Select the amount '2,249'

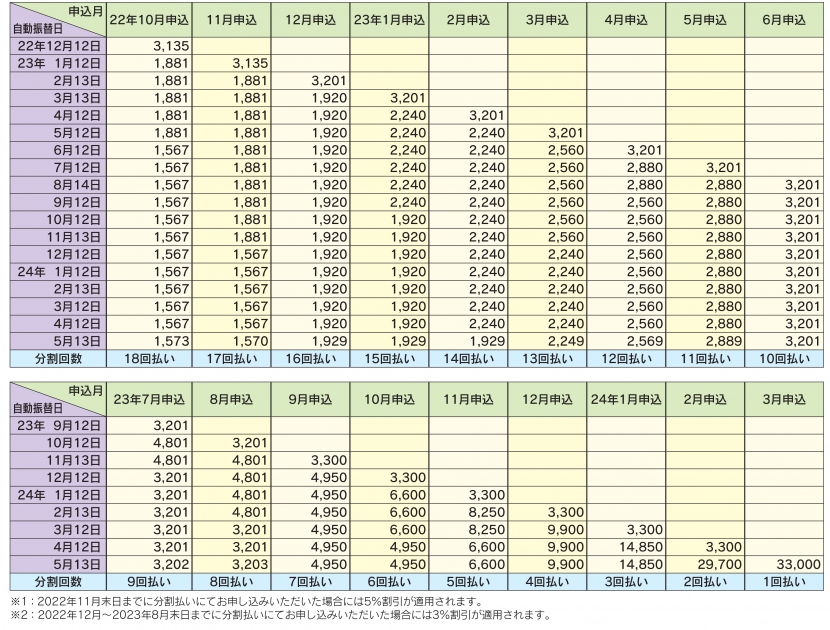point(566,341)
